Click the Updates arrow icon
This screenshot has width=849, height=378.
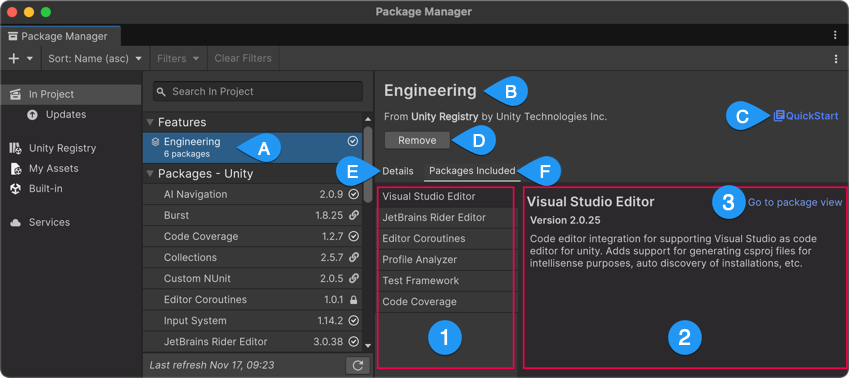click(32, 115)
